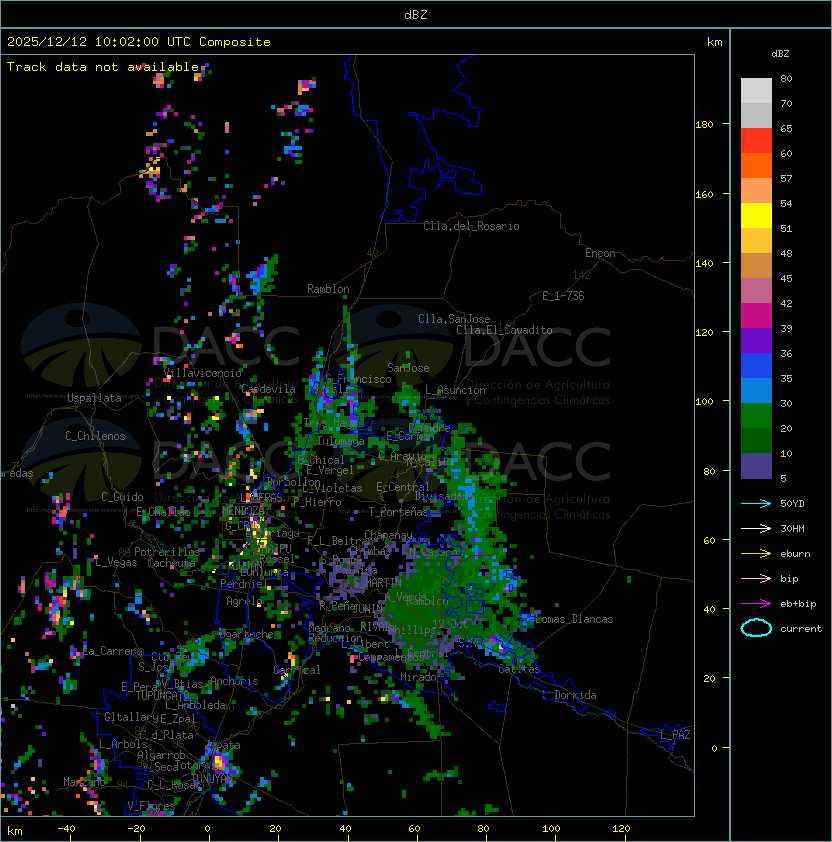Click the 'Anchoris' map label
Image resolution: width=832 pixels, height=842 pixels.
234,681
